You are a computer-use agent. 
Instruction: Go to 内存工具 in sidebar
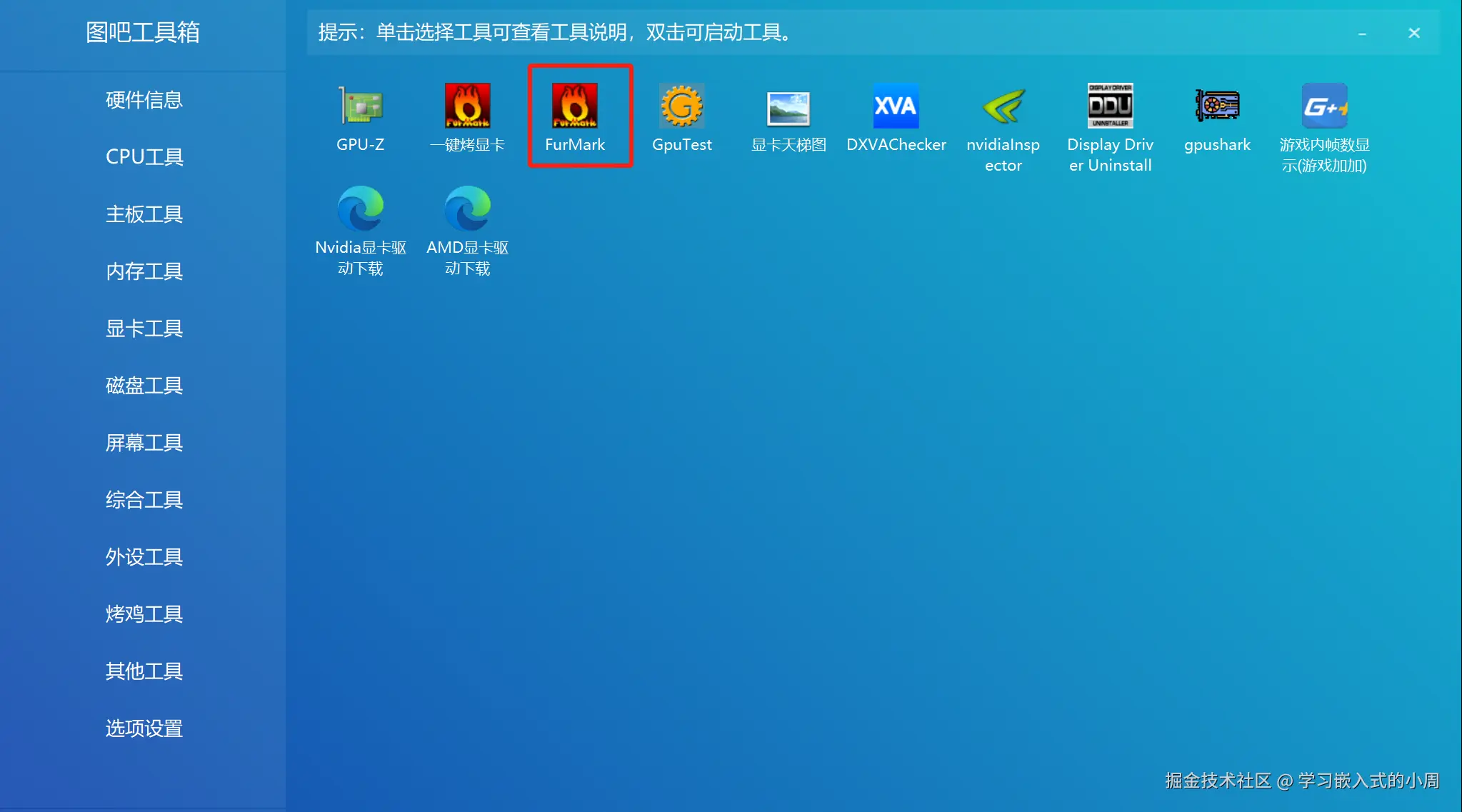pyautogui.click(x=144, y=271)
